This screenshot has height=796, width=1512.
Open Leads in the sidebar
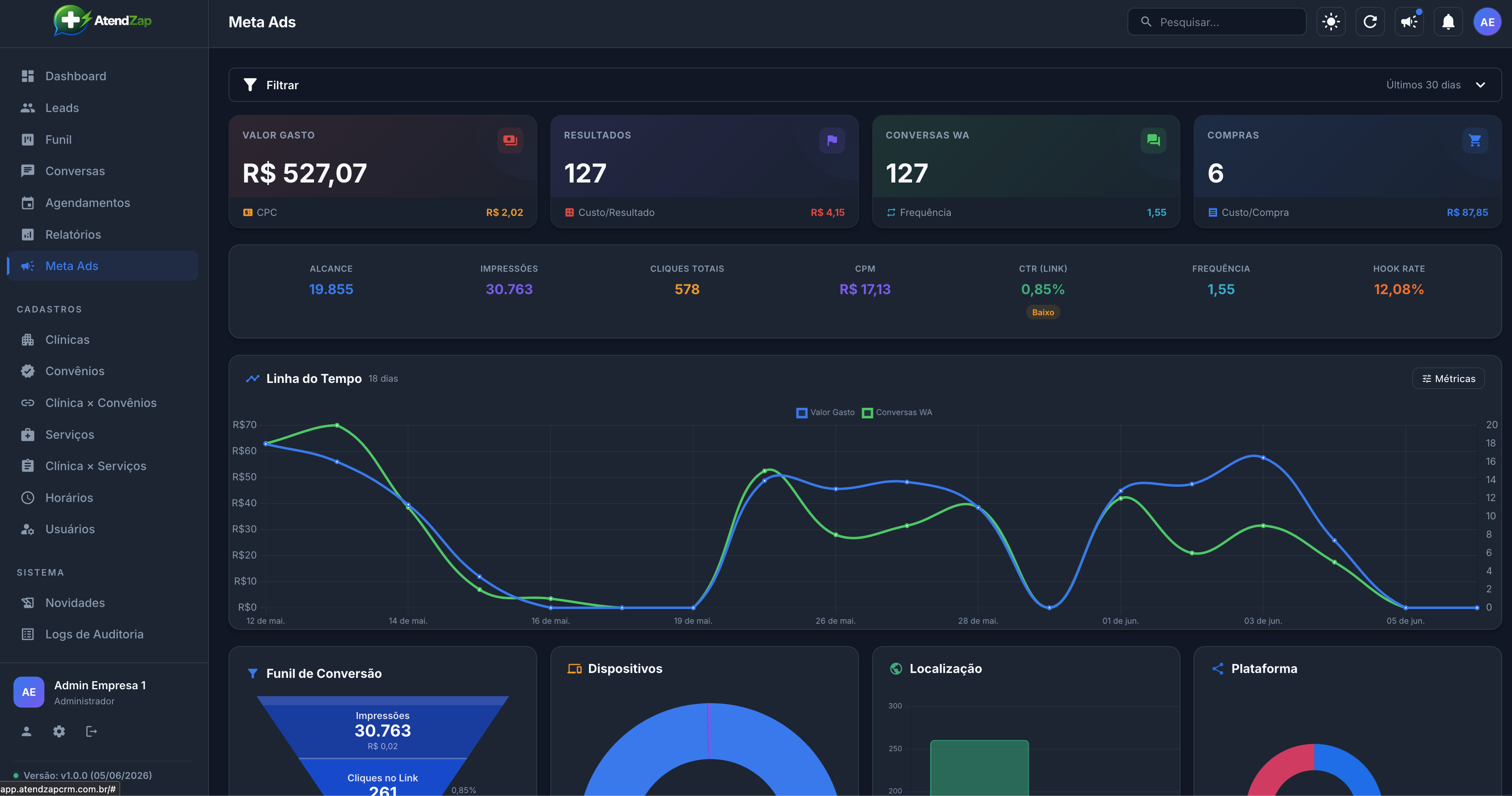[x=103, y=108]
